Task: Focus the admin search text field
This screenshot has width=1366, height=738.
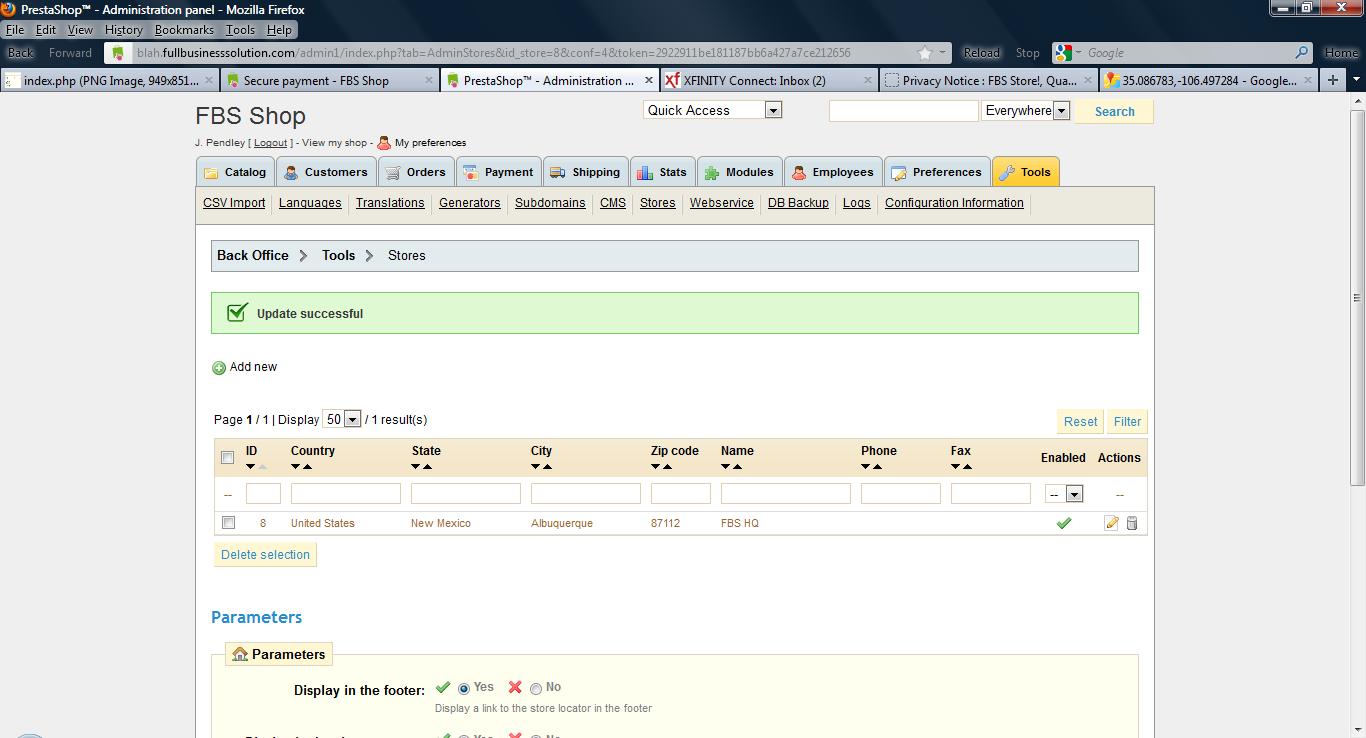Action: point(903,111)
